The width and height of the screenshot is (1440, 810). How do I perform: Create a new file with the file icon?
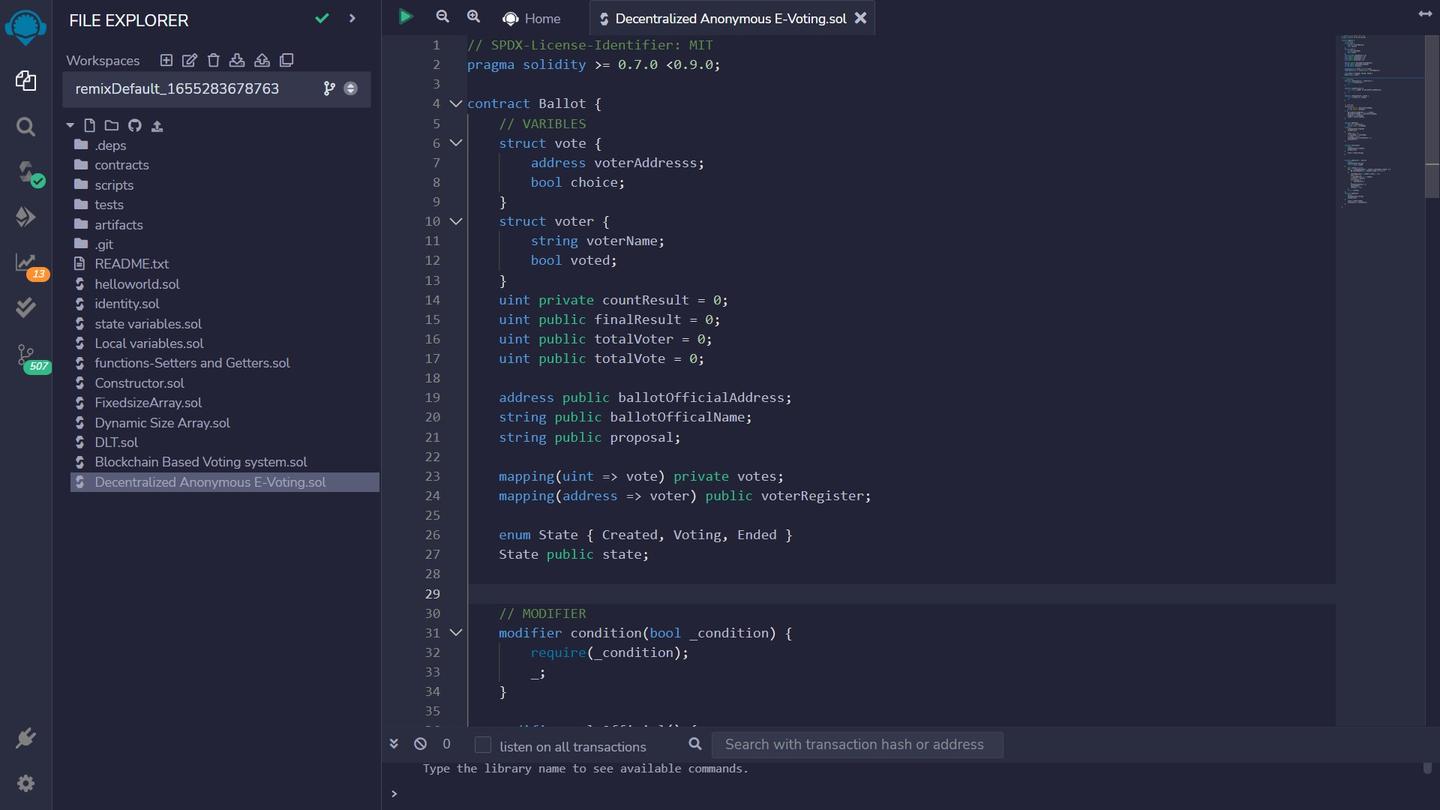pos(90,125)
